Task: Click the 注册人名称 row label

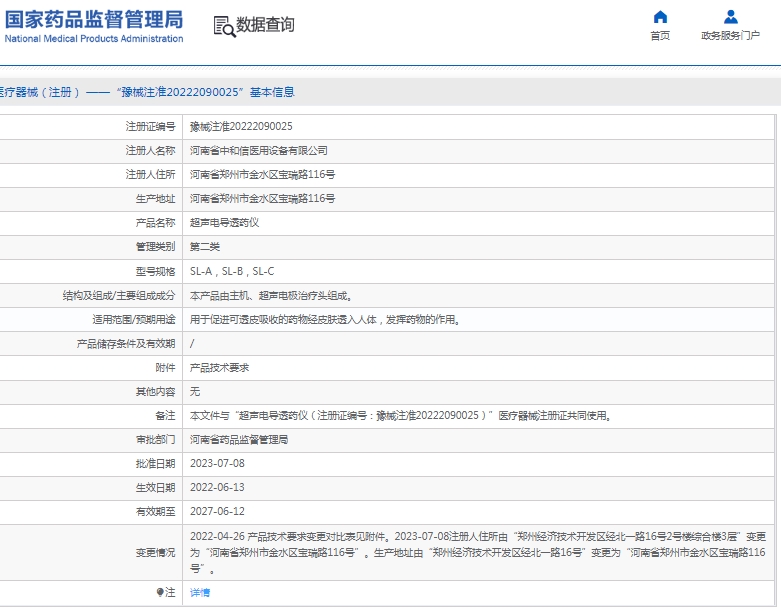Action: (x=150, y=150)
